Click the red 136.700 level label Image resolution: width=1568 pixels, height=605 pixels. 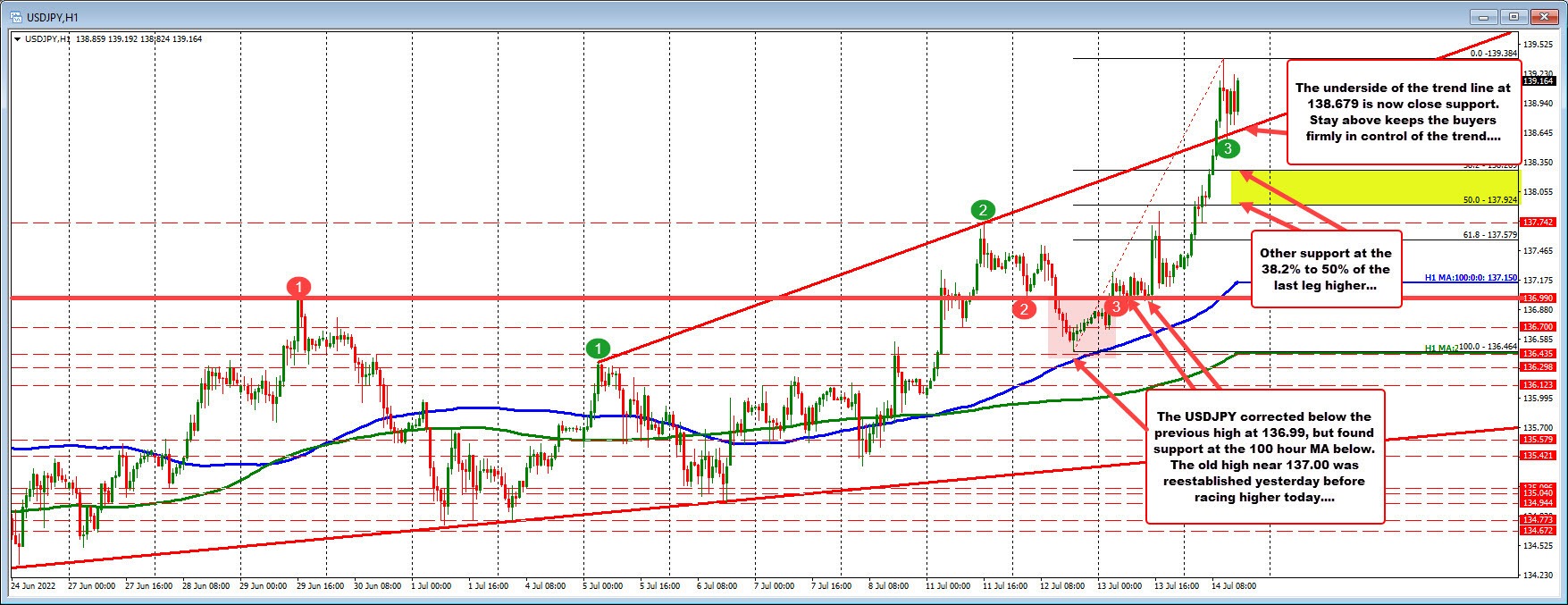1539,327
